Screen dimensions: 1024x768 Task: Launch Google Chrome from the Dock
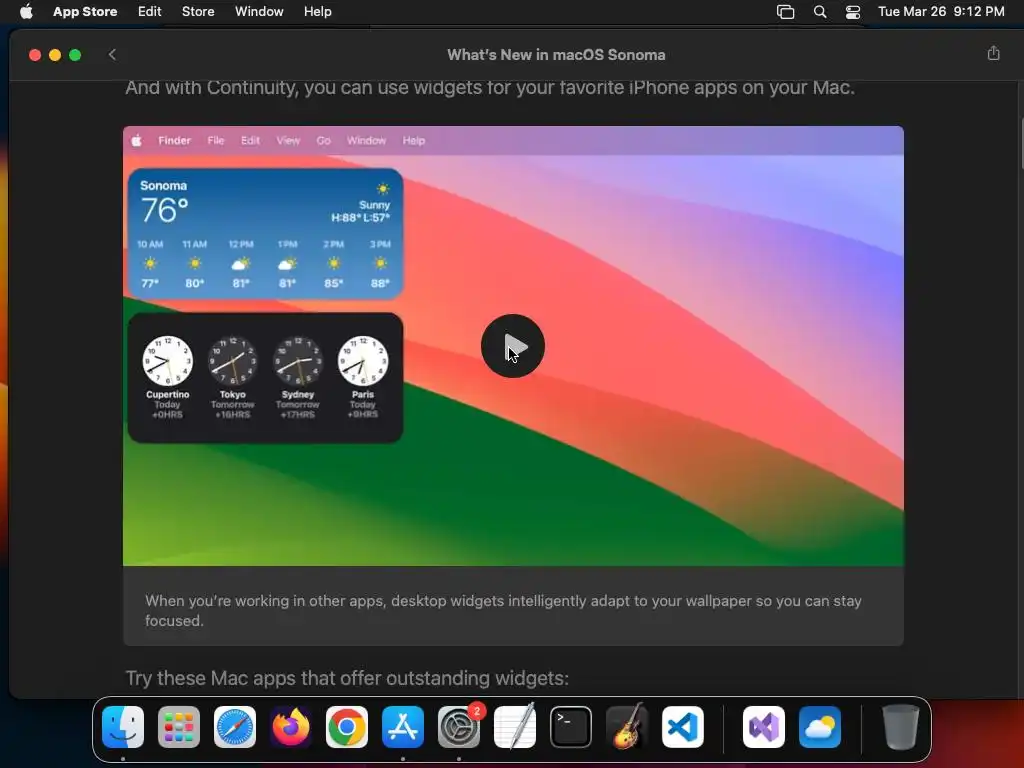coord(347,727)
